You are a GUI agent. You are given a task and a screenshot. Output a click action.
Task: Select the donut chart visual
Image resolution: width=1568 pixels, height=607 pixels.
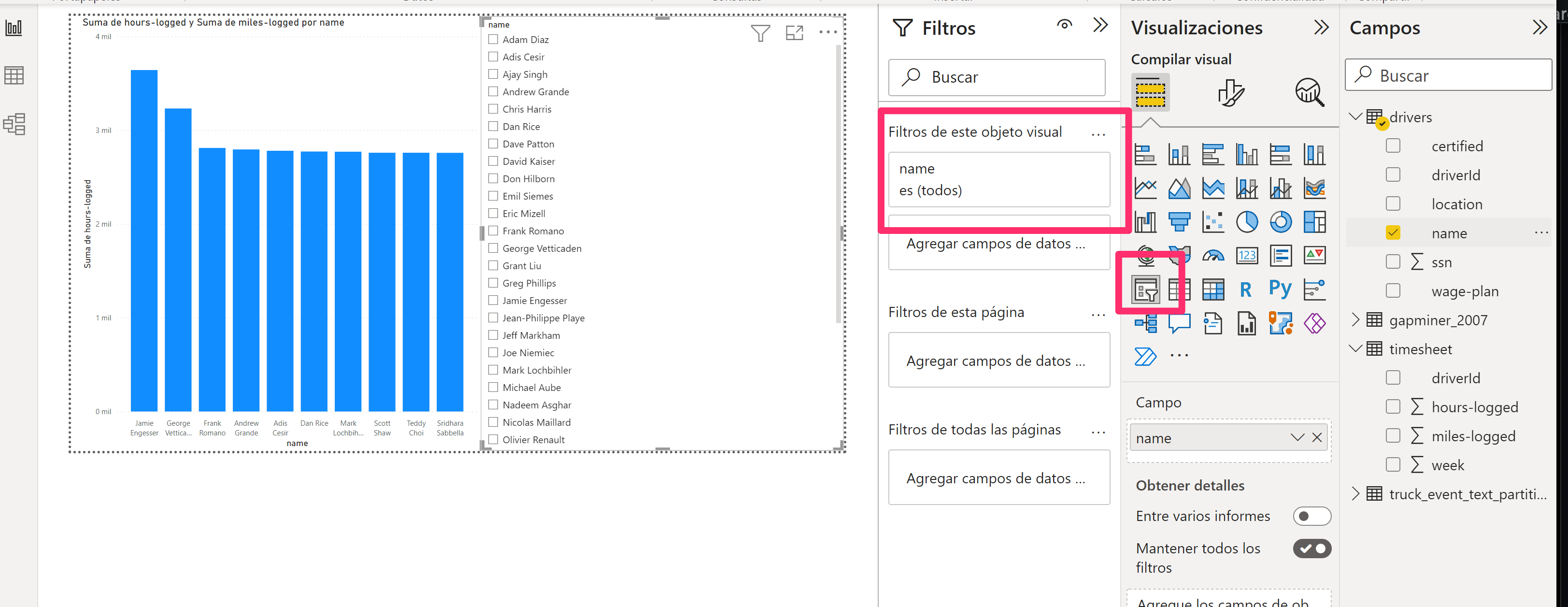tap(1281, 222)
